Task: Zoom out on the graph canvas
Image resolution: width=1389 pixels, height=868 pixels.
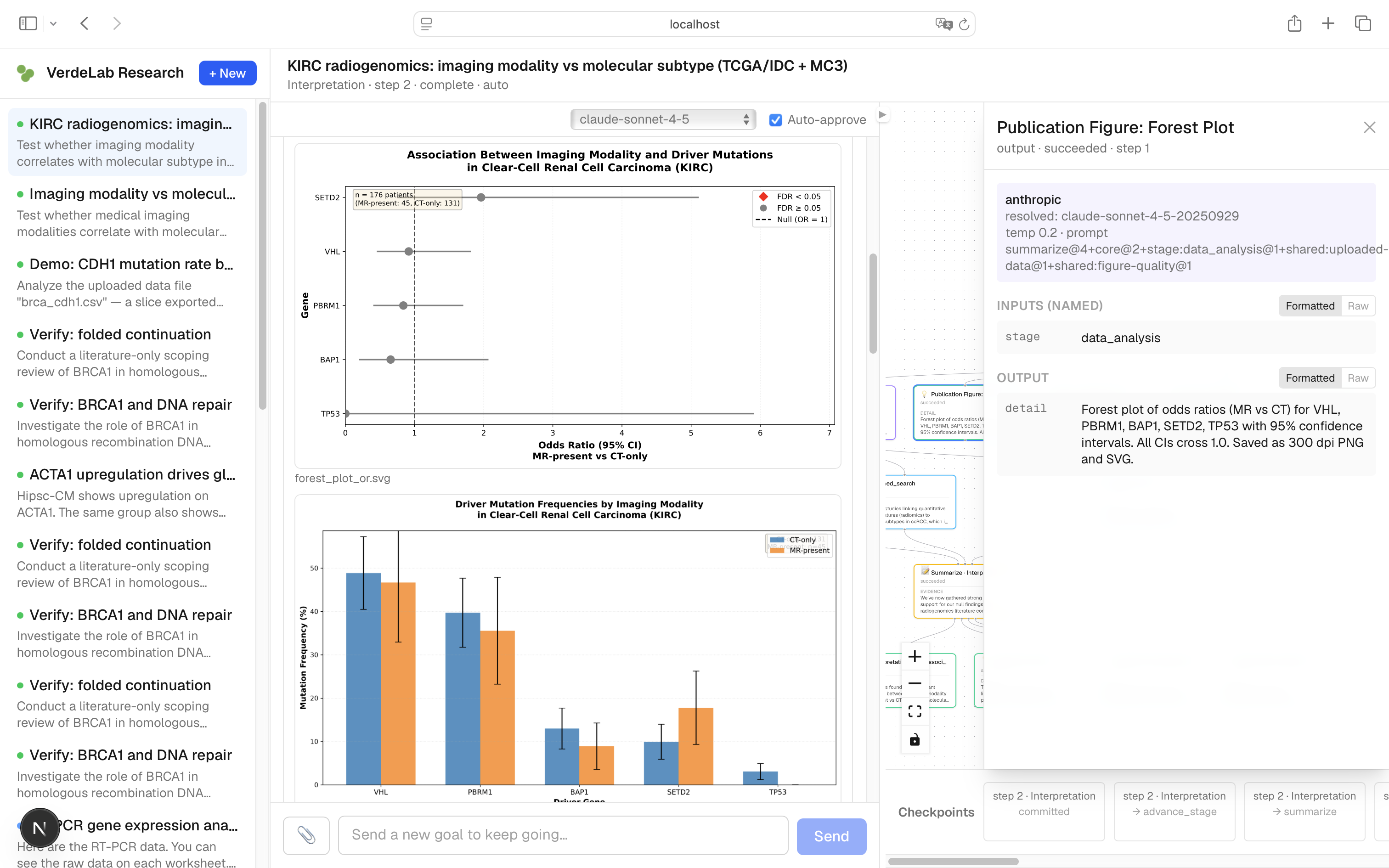Action: 915,684
